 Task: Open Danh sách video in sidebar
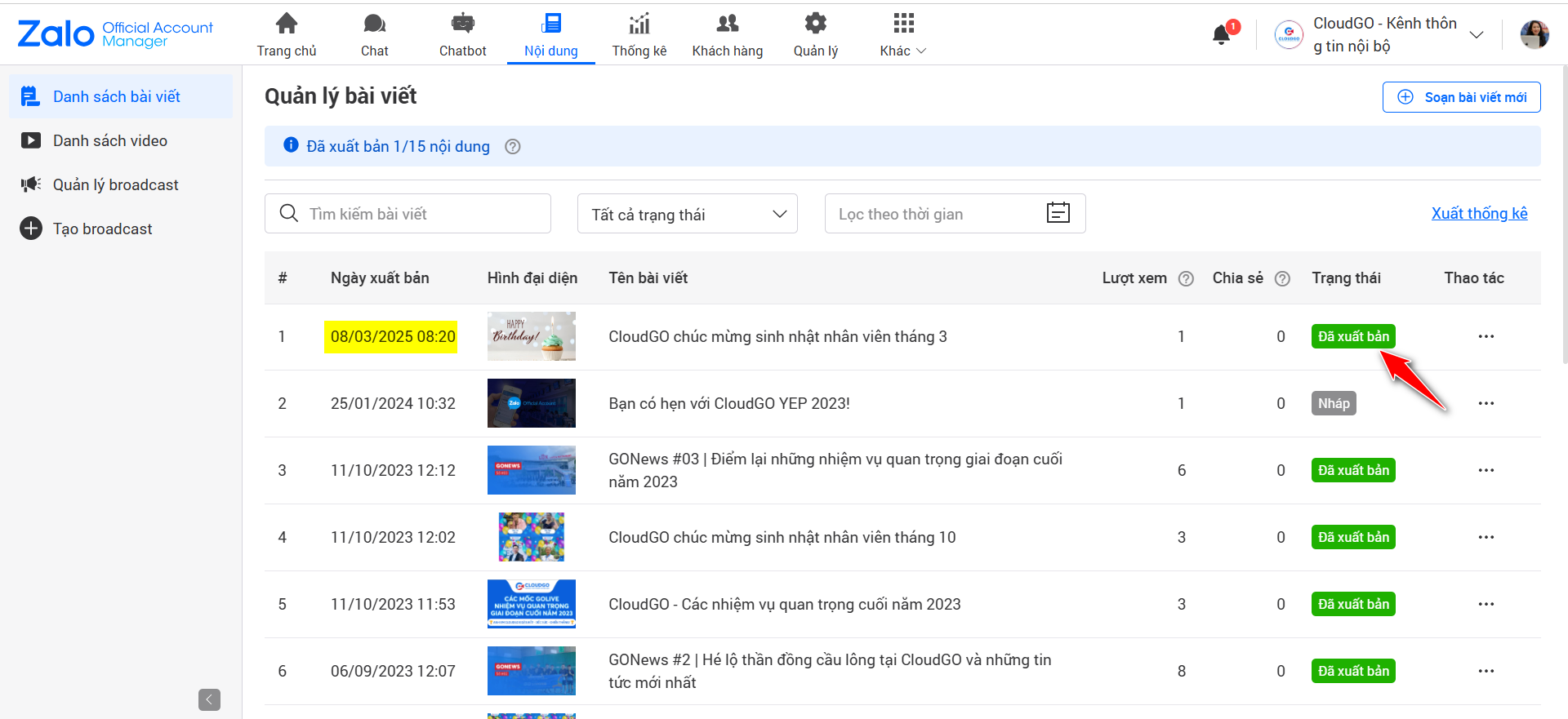[x=121, y=140]
